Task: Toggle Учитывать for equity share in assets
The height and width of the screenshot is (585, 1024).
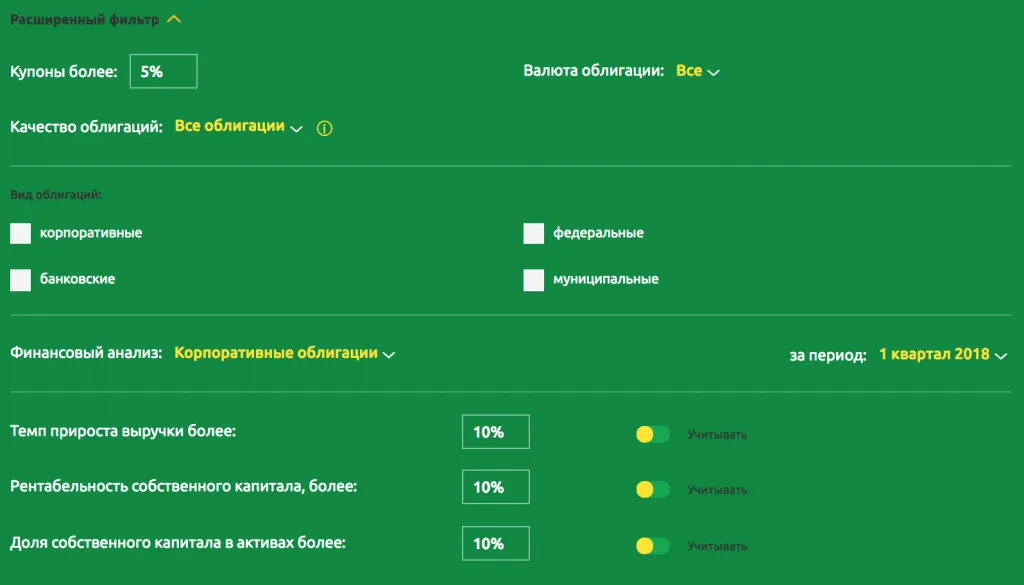Action: [652, 545]
